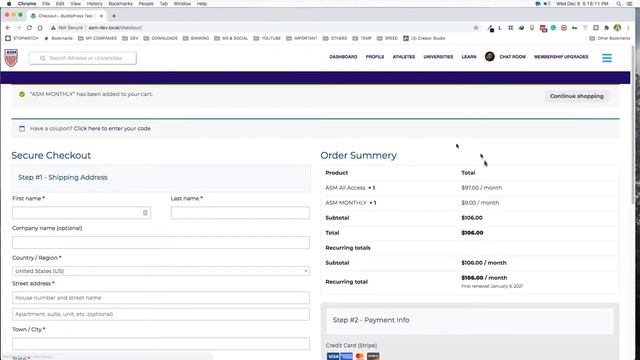Open the DEV bookmark folder
The height and width of the screenshot is (360, 640).
click(x=130, y=38)
